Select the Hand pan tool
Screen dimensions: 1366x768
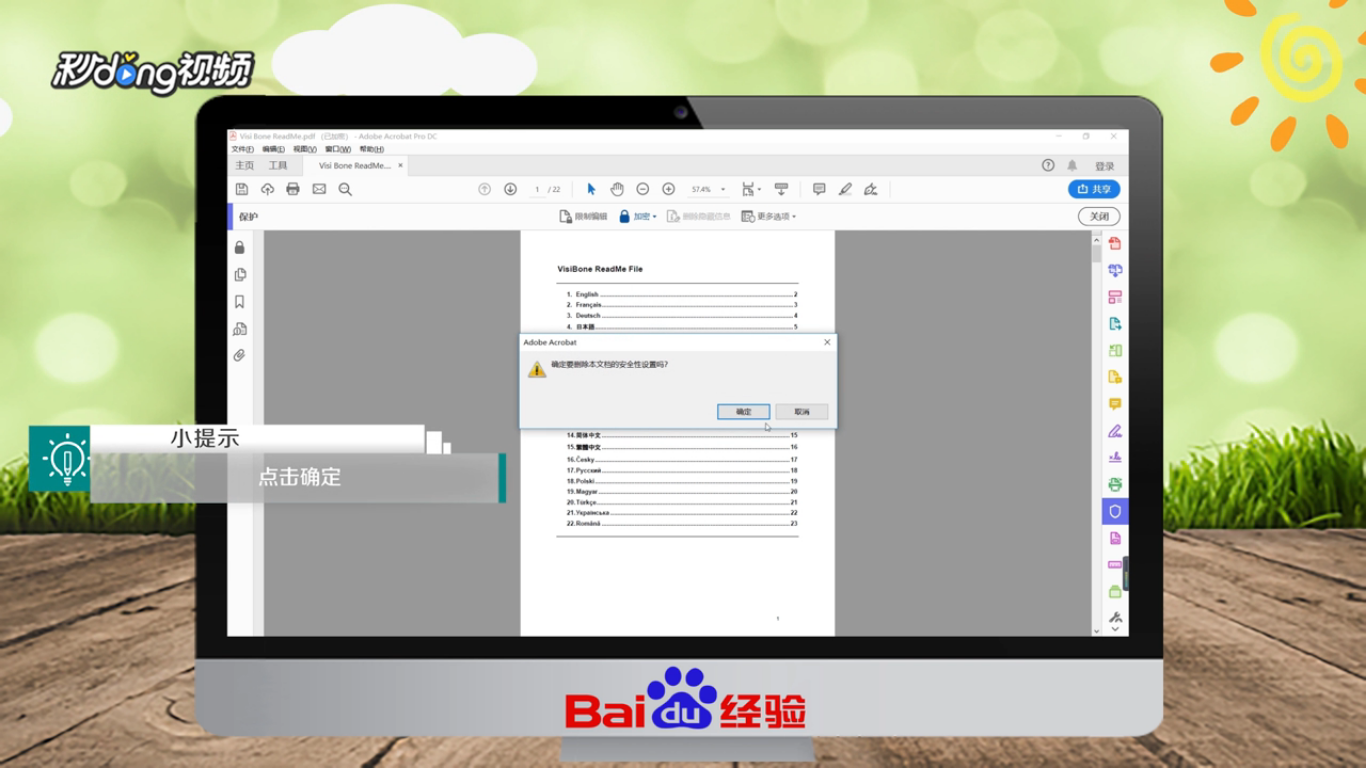[617, 189]
